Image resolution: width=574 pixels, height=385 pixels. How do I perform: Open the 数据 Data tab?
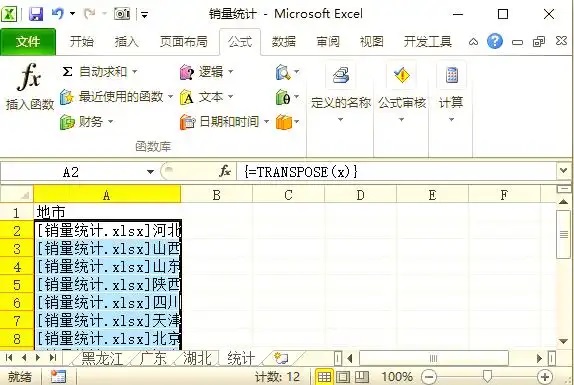point(284,41)
